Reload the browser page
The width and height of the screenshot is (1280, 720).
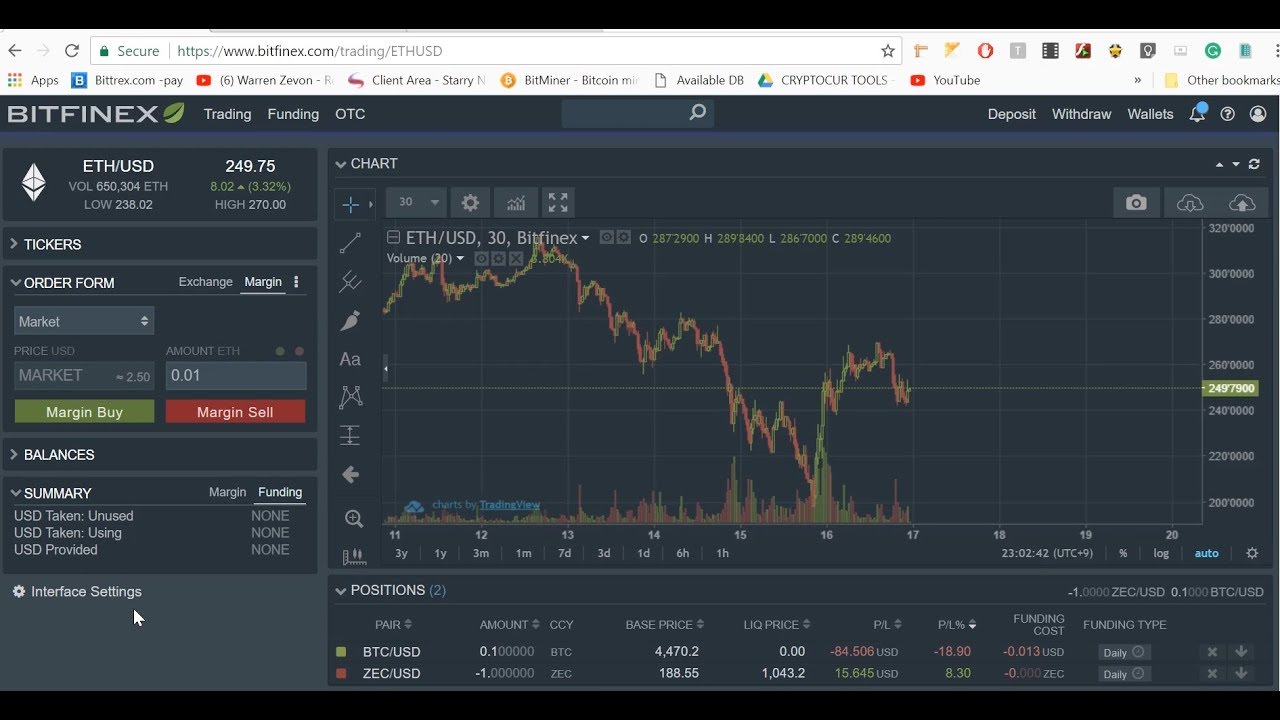point(71,51)
